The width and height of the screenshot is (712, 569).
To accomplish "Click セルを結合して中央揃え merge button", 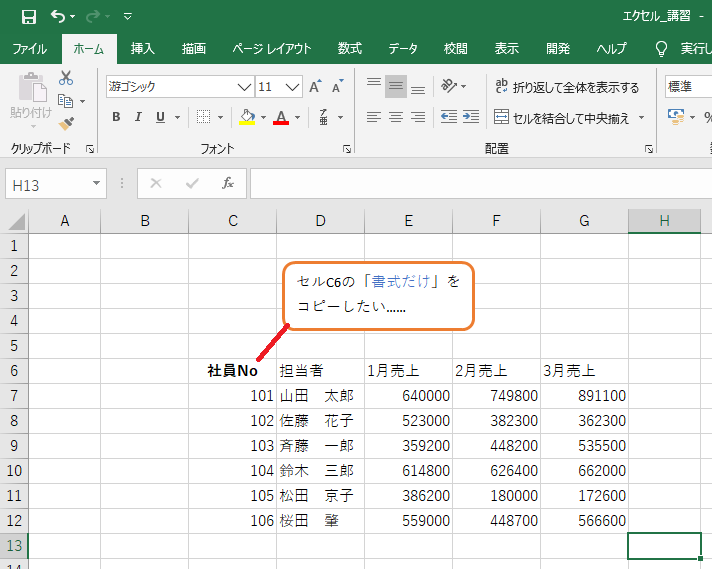I will coord(562,118).
